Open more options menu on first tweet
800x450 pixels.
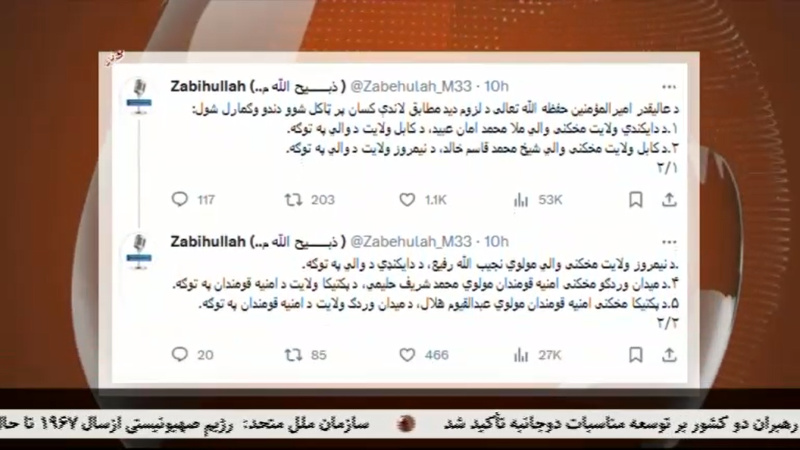pos(669,87)
